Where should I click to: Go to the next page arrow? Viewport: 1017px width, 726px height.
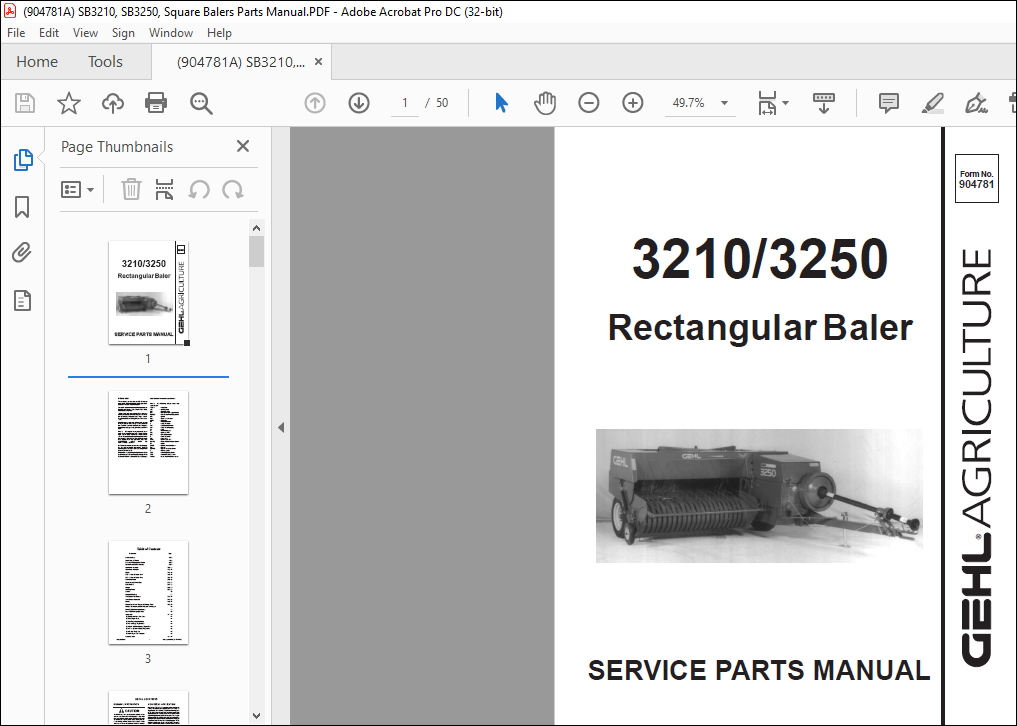(359, 103)
